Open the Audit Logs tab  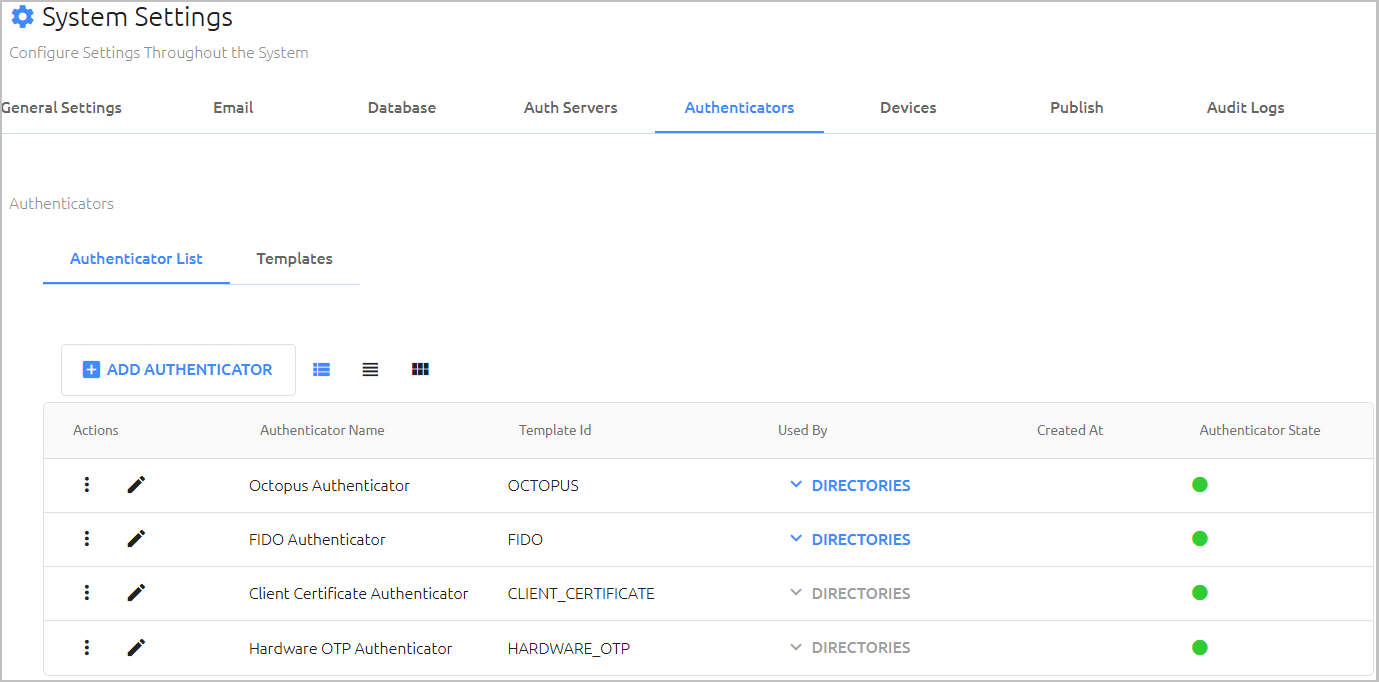click(1246, 108)
